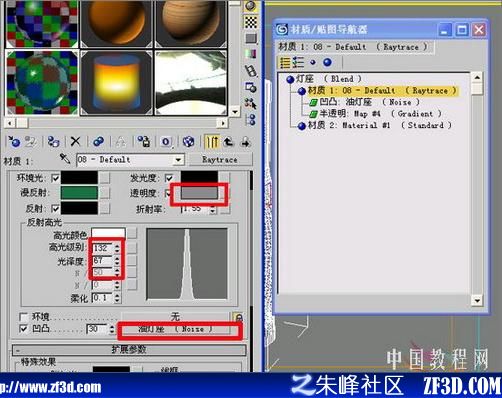
Task: Click the Go Forward to Sibling icon
Action: [246, 142]
